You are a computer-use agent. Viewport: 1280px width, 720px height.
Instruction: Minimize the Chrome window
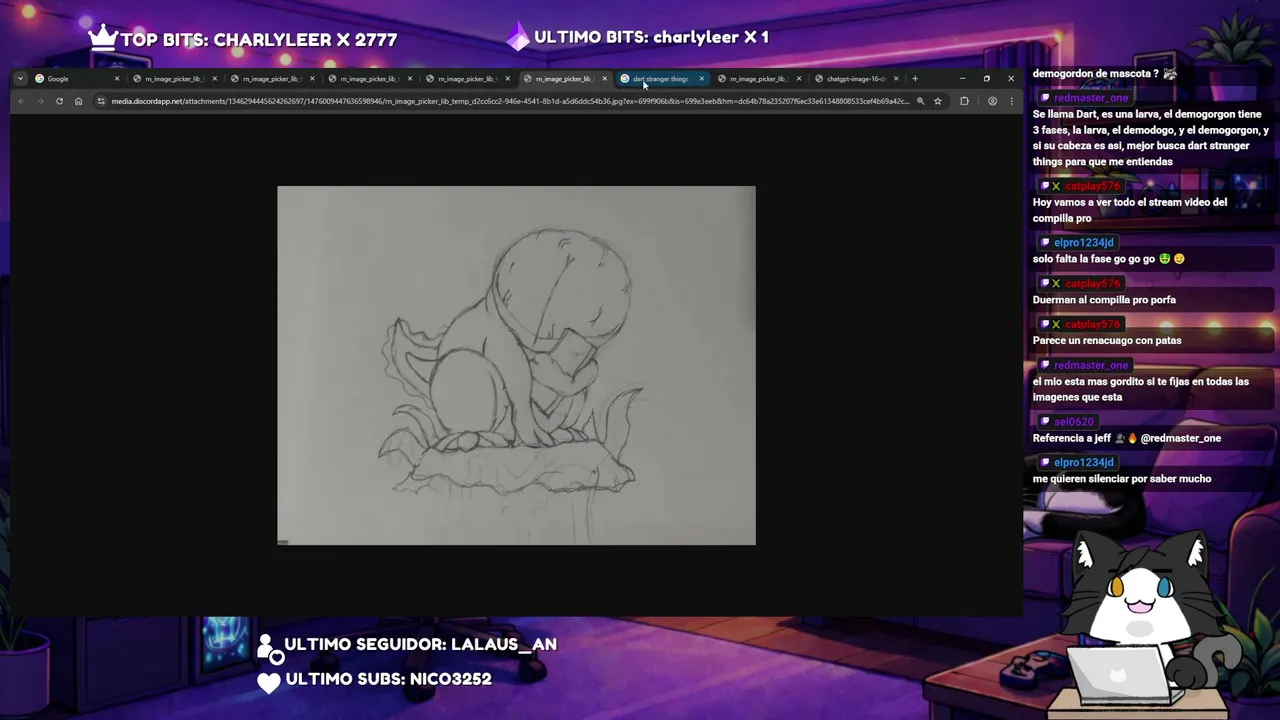click(x=962, y=78)
